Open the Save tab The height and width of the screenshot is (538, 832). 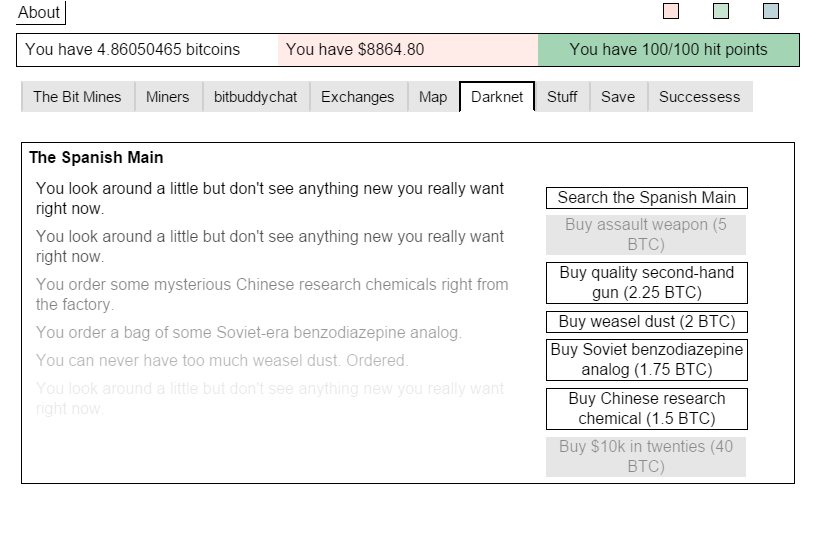point(618,97)
